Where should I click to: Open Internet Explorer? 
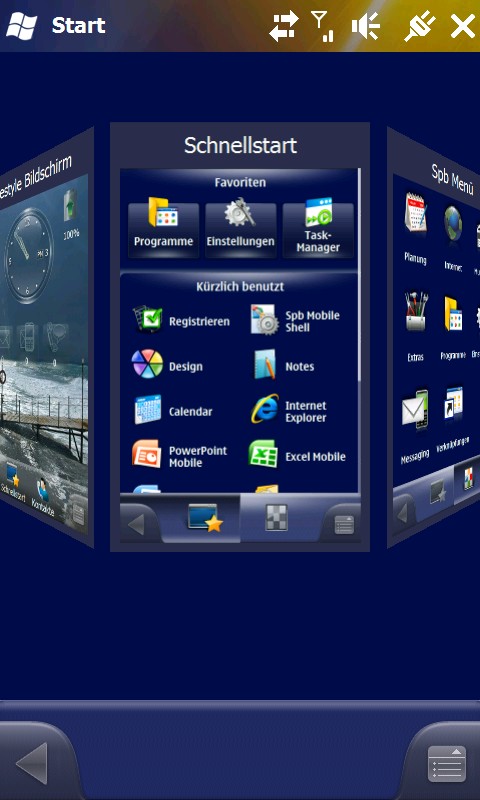point(288,411)
